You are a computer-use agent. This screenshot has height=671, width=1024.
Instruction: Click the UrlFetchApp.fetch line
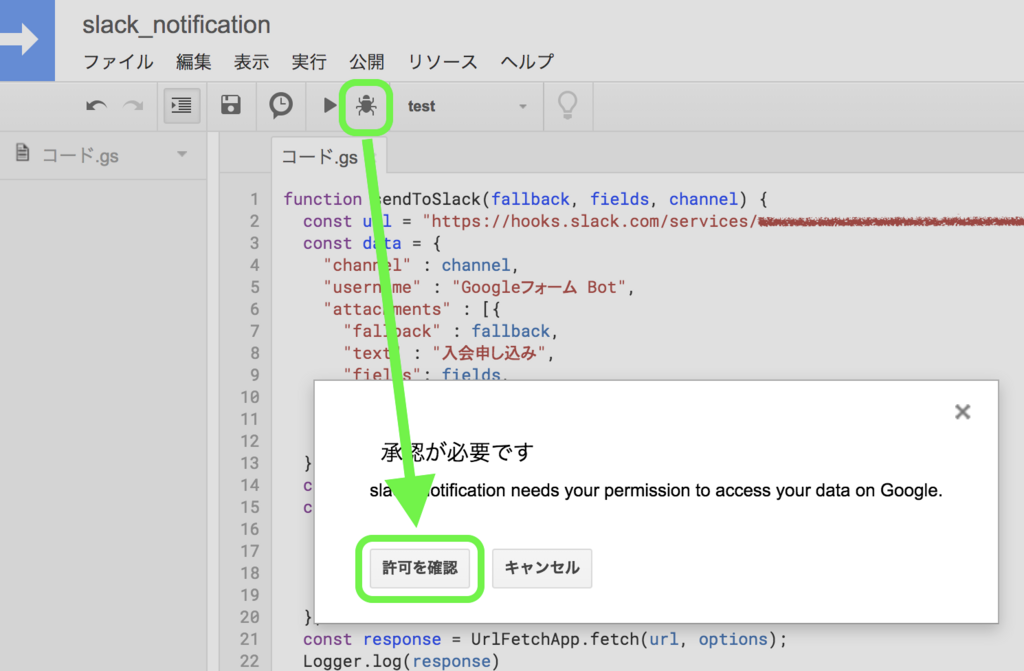tap(545, 639)
